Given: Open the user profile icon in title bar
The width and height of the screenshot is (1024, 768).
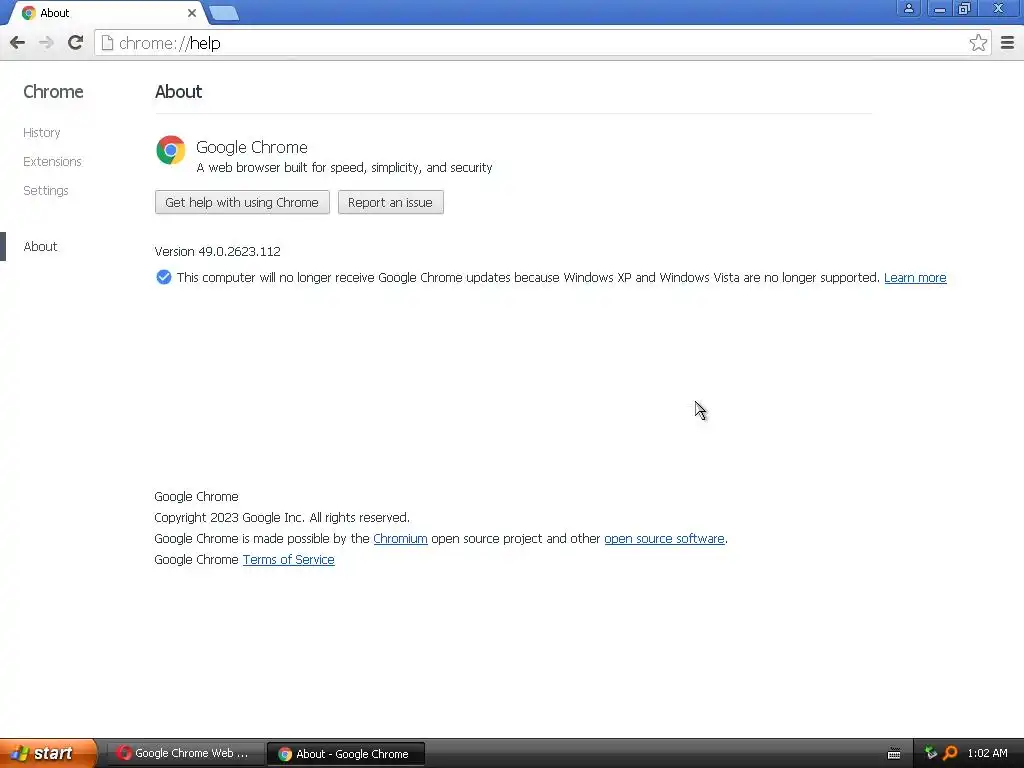Looking at the screenshot, I should 908,8.
